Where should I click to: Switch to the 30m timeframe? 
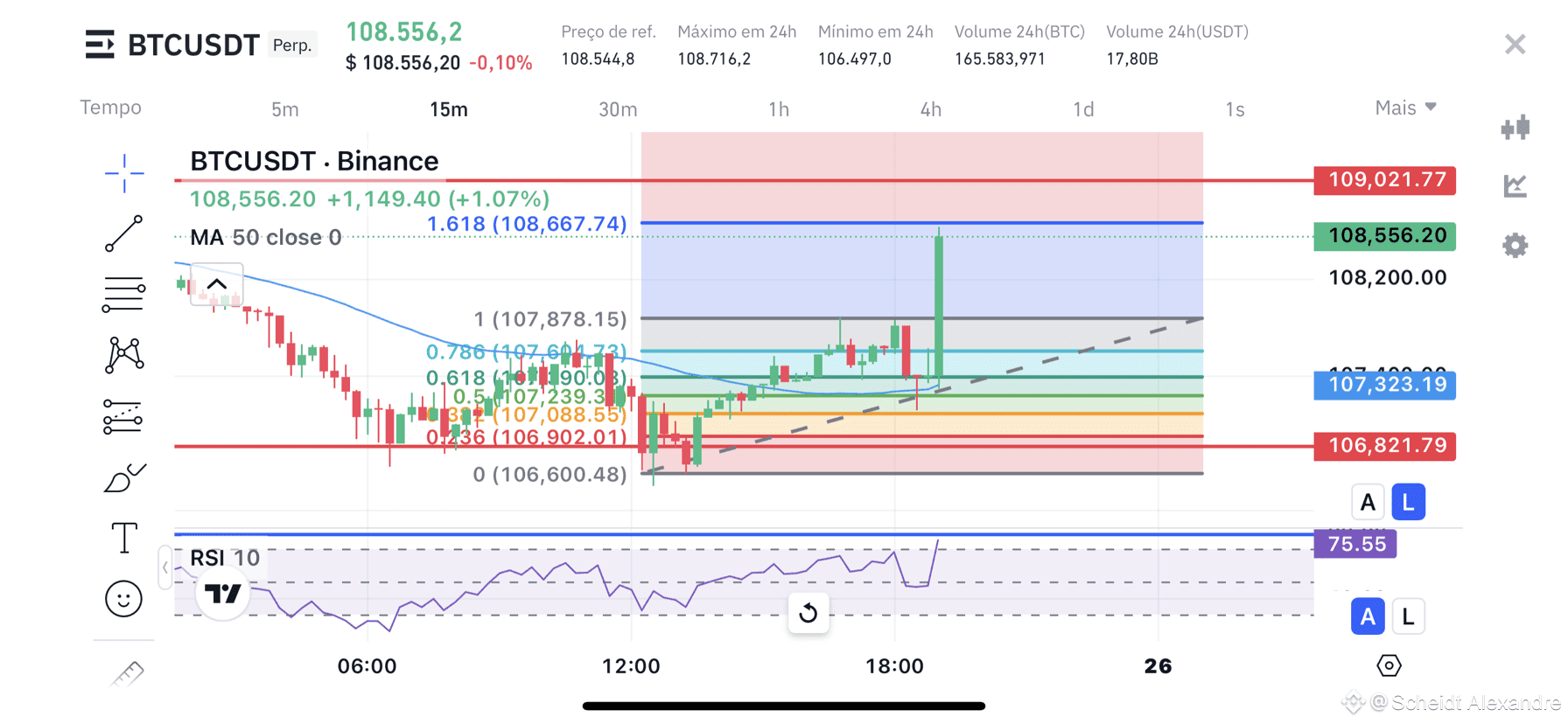pos(618,109)
